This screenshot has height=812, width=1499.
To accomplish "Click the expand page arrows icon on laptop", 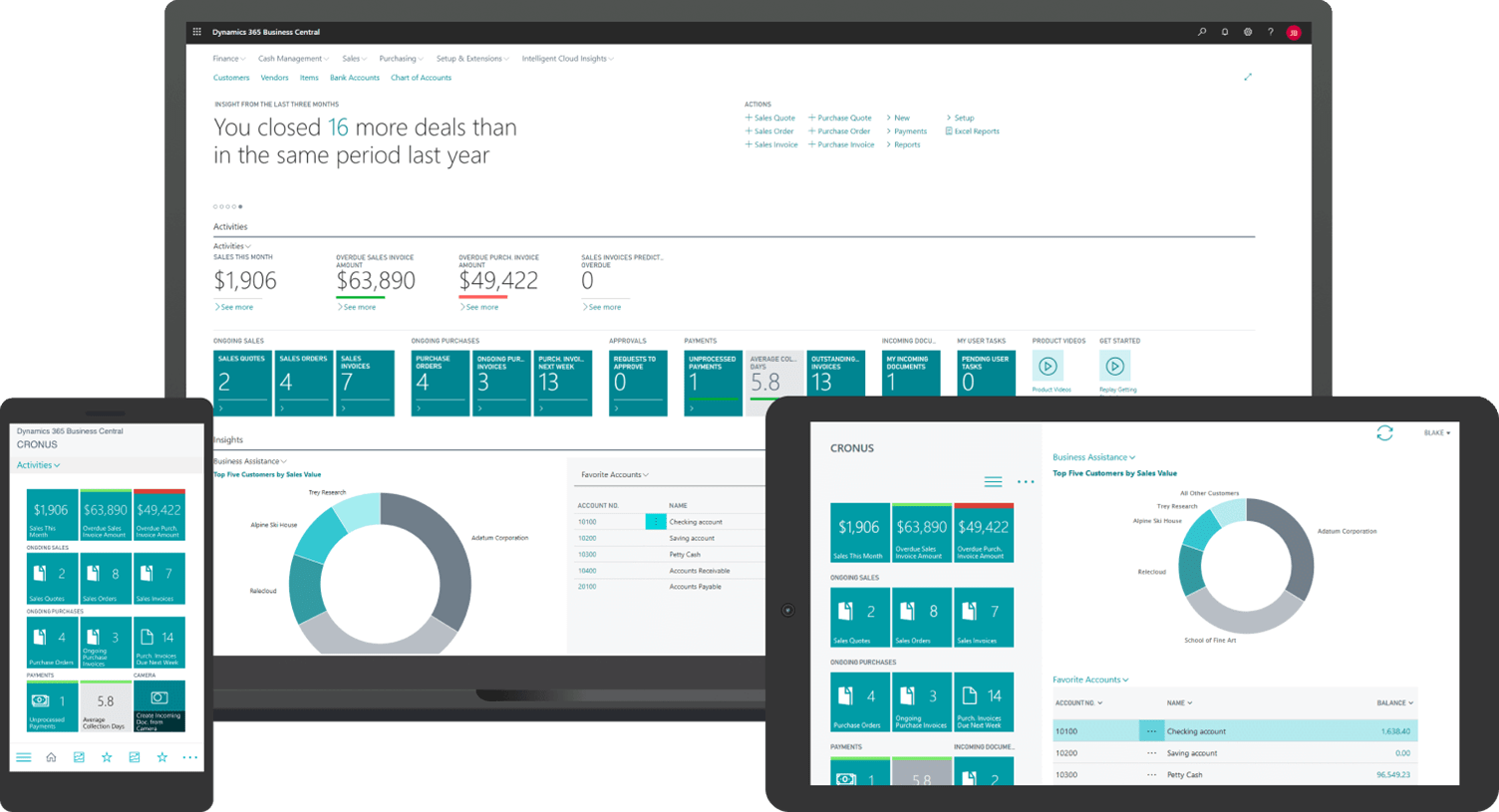I will point(1248,77).
